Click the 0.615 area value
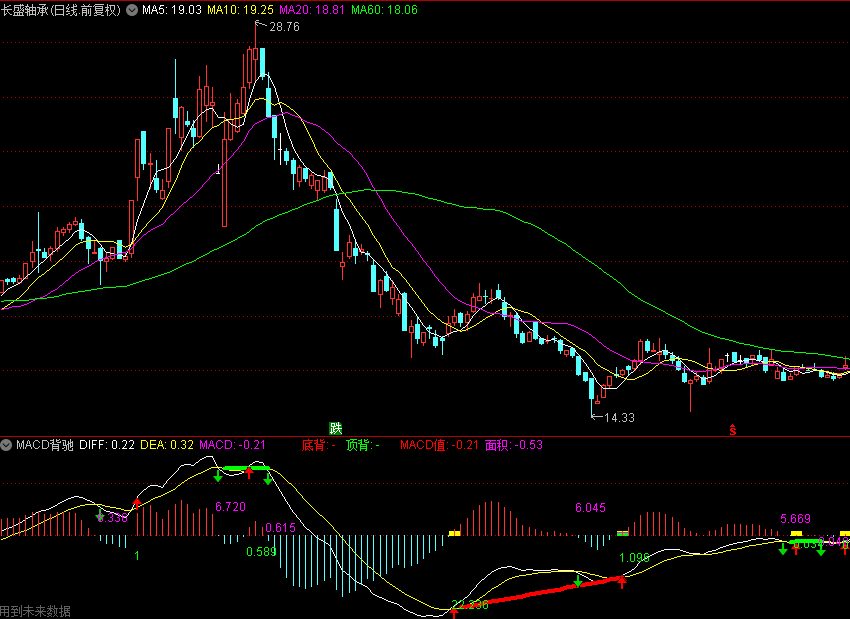This screenshot has height=619, width=850. (x=280, y=527)
